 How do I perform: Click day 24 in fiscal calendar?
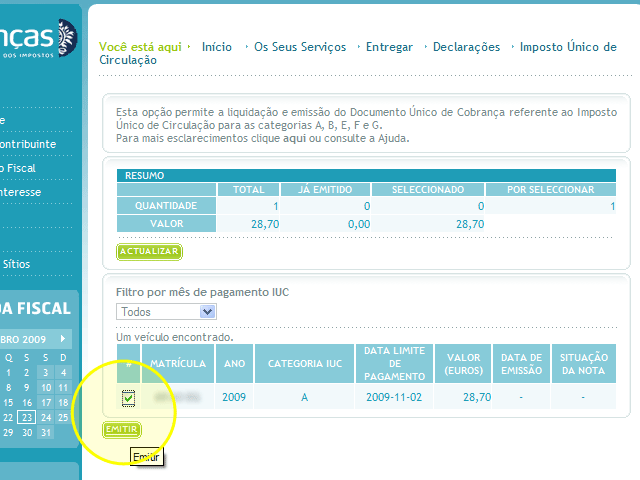point(46,418)
